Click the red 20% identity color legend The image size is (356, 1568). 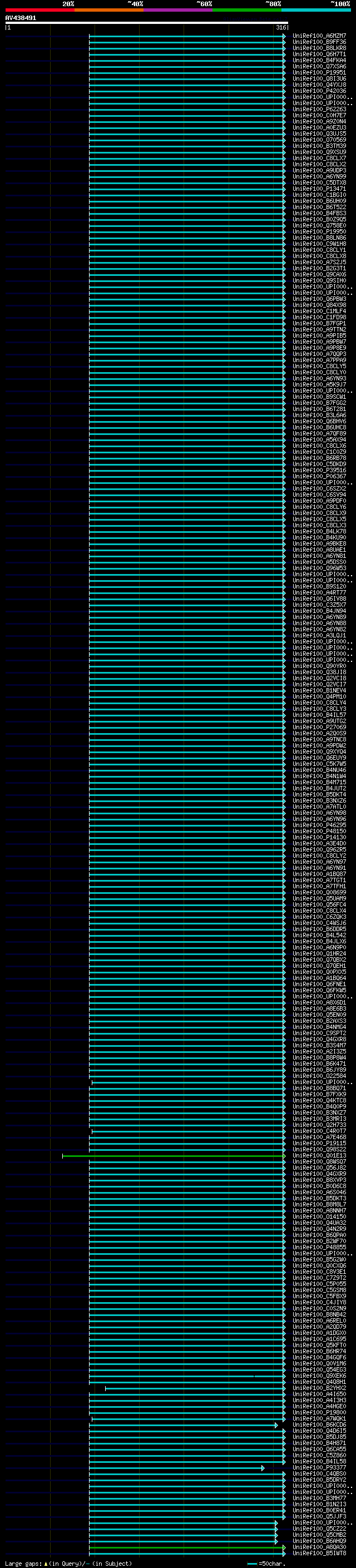pyautogui.click(x=39, y=10)
